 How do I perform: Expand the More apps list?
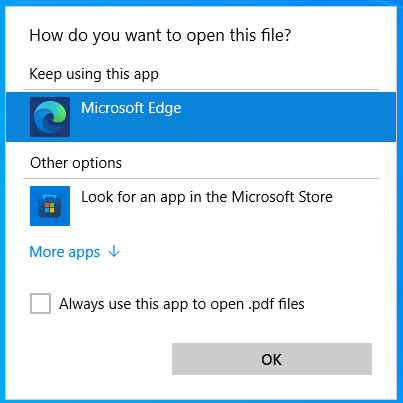click(x=75, y=252)
